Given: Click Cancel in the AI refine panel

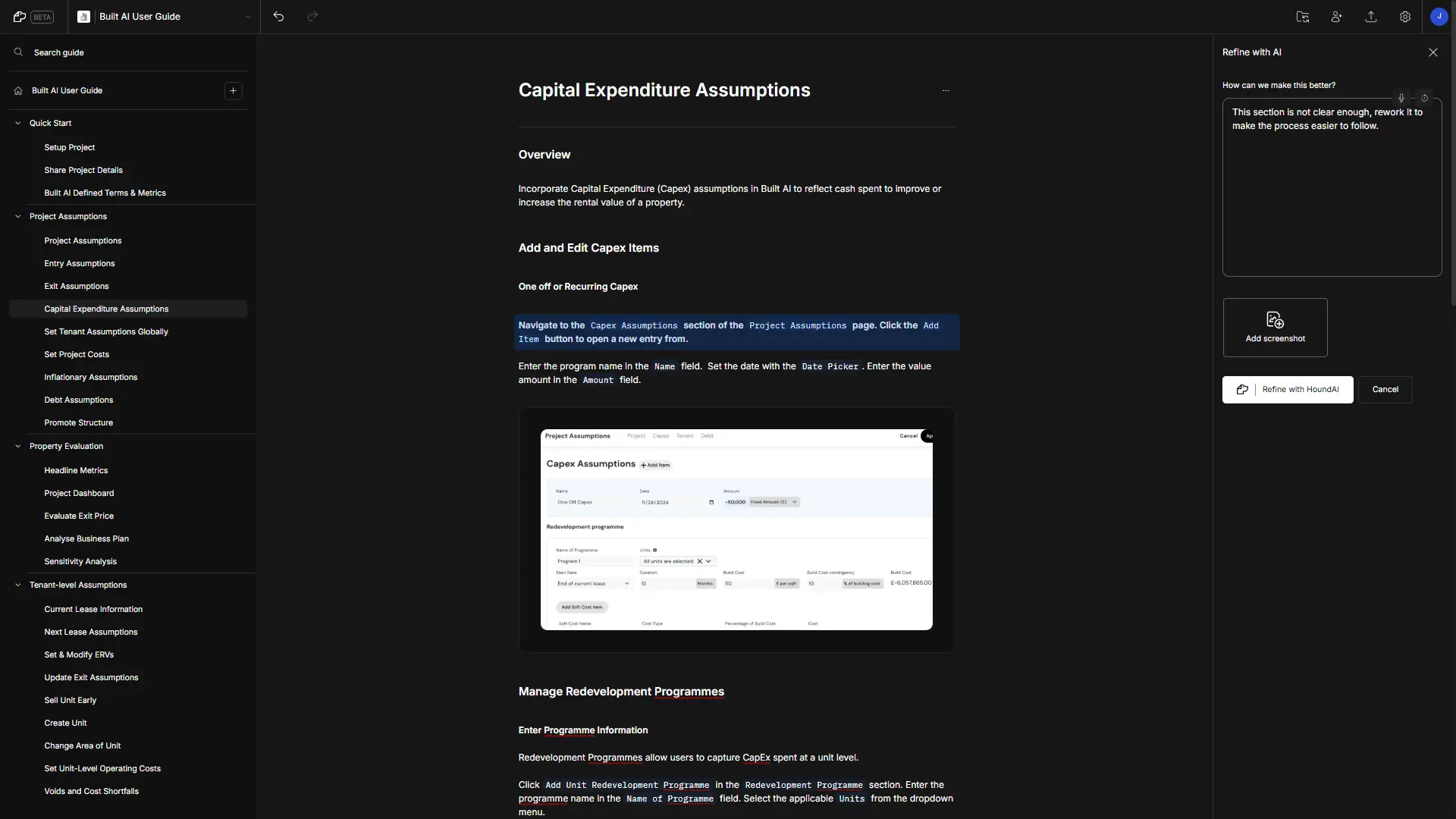Looking at the screenshot, I should (x=1385, y=389).
